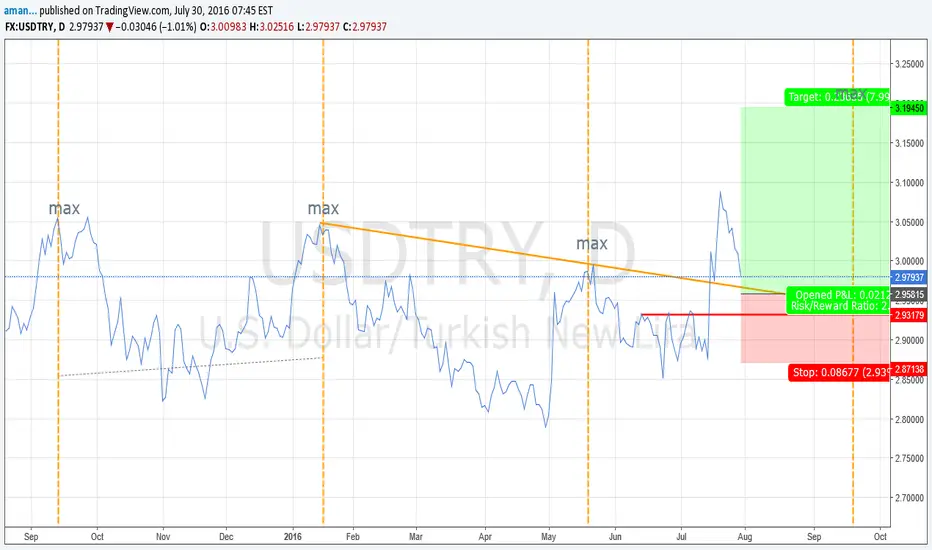Click the O:3.00983 open value

(223, 27)
